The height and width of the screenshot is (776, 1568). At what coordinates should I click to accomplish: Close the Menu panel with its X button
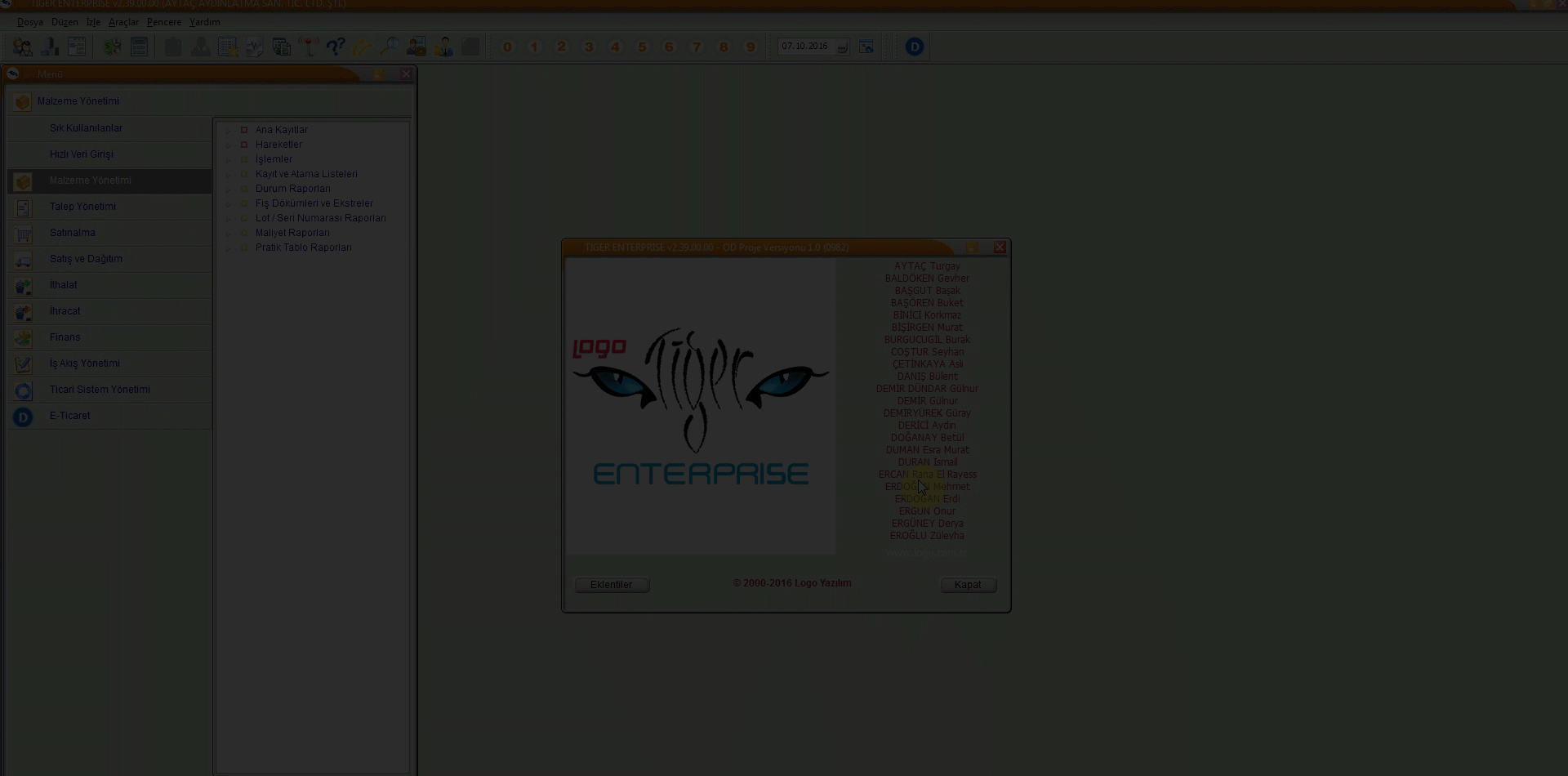tap(406, 74)
